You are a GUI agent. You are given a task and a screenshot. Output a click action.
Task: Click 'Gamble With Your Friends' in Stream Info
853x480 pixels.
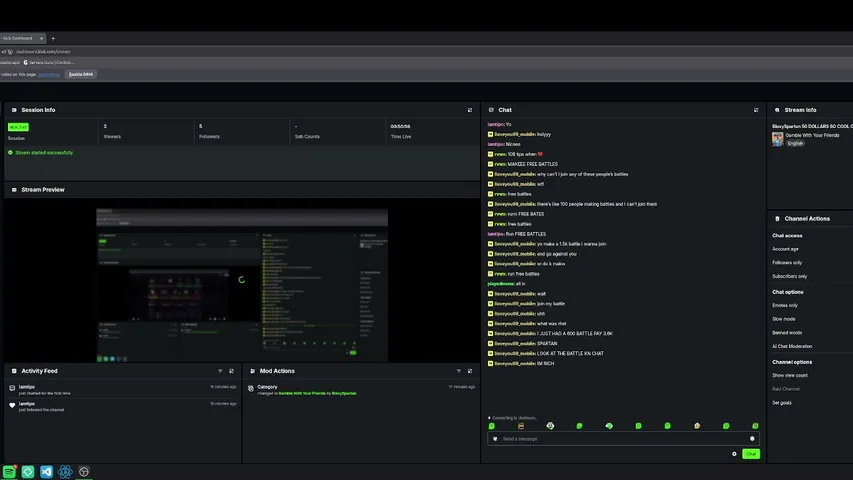[812, 136]
